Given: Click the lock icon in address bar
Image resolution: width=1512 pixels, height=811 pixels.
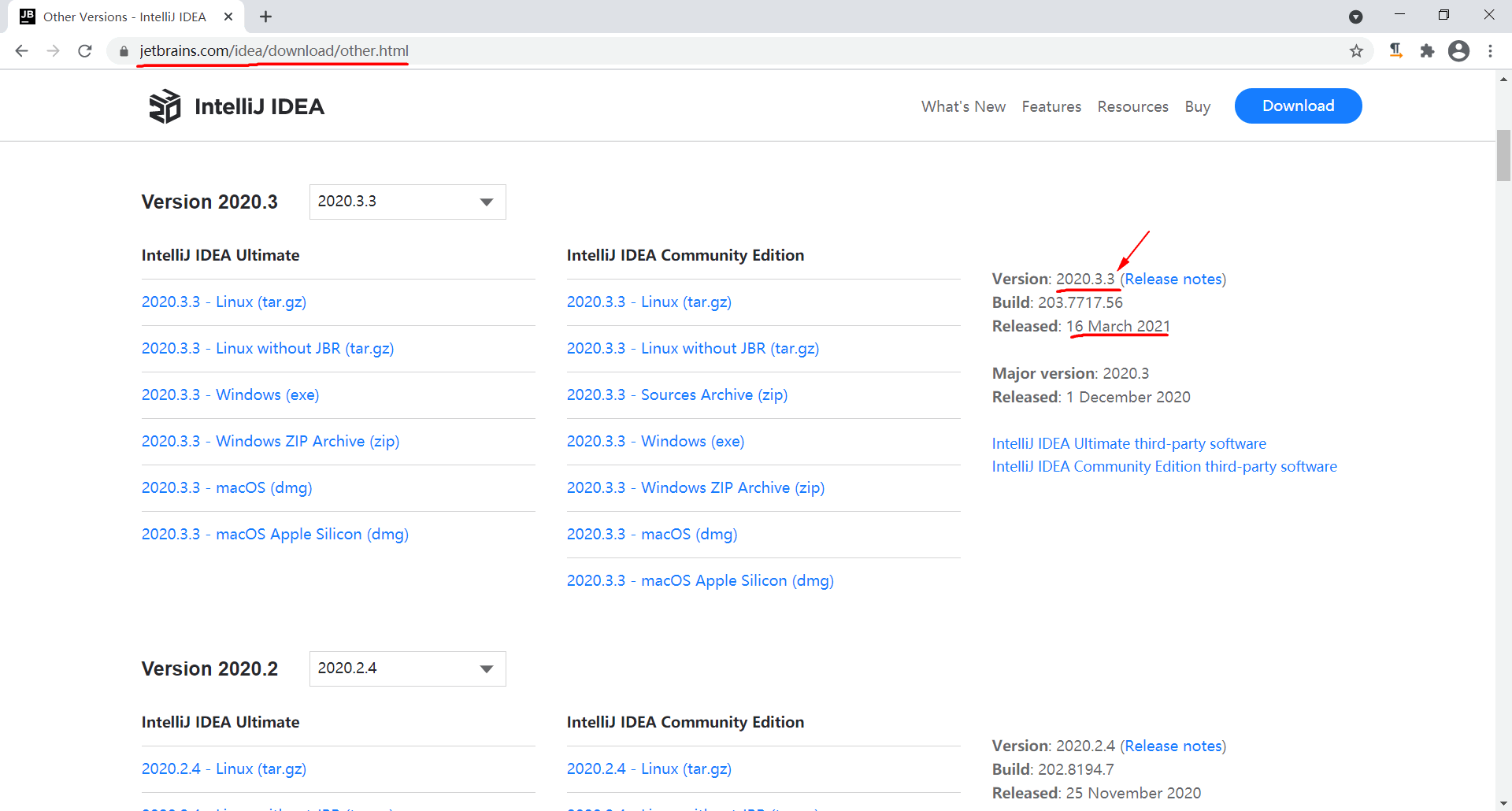Looking at the screenshot, I should [x=124, y=51].
